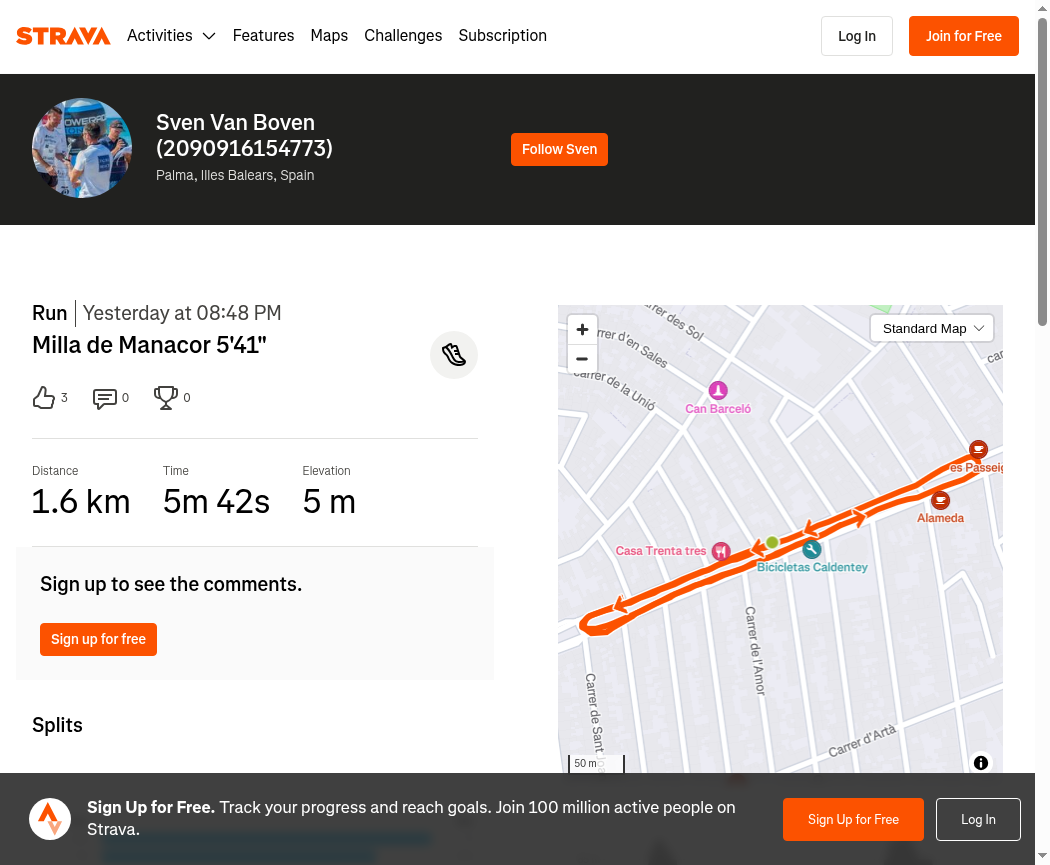
Task: Log in from the top navigation bar
Action: 857,36
